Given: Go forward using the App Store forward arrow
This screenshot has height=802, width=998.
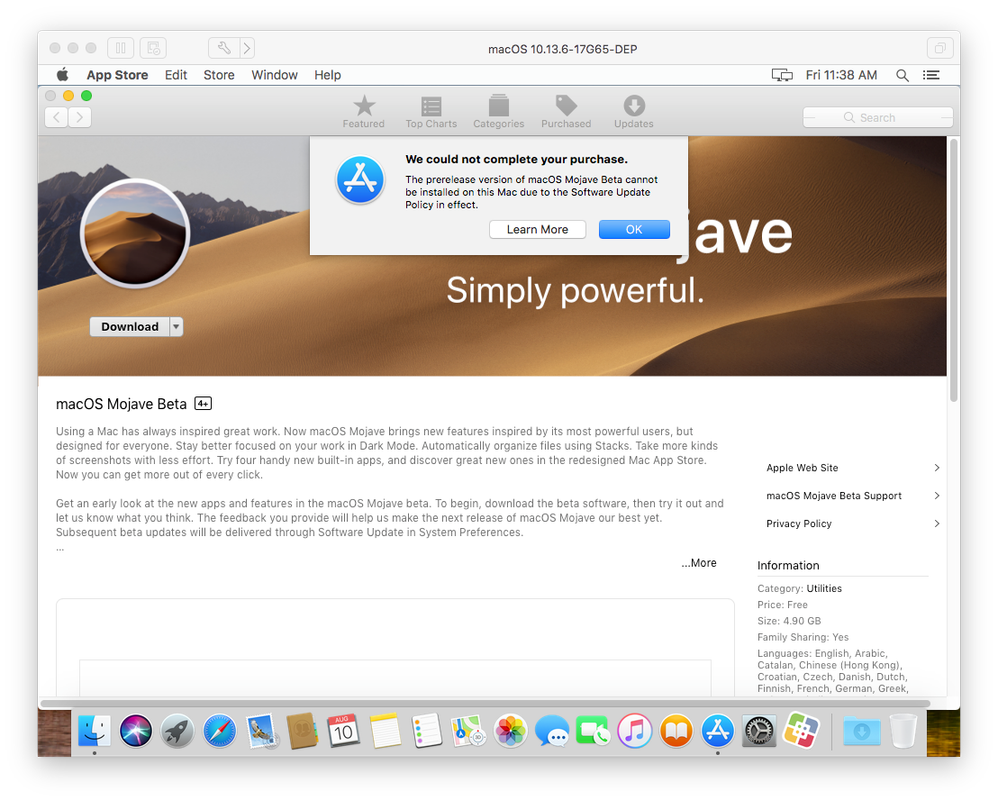Looking at the screenshot, I should point(80,117).
